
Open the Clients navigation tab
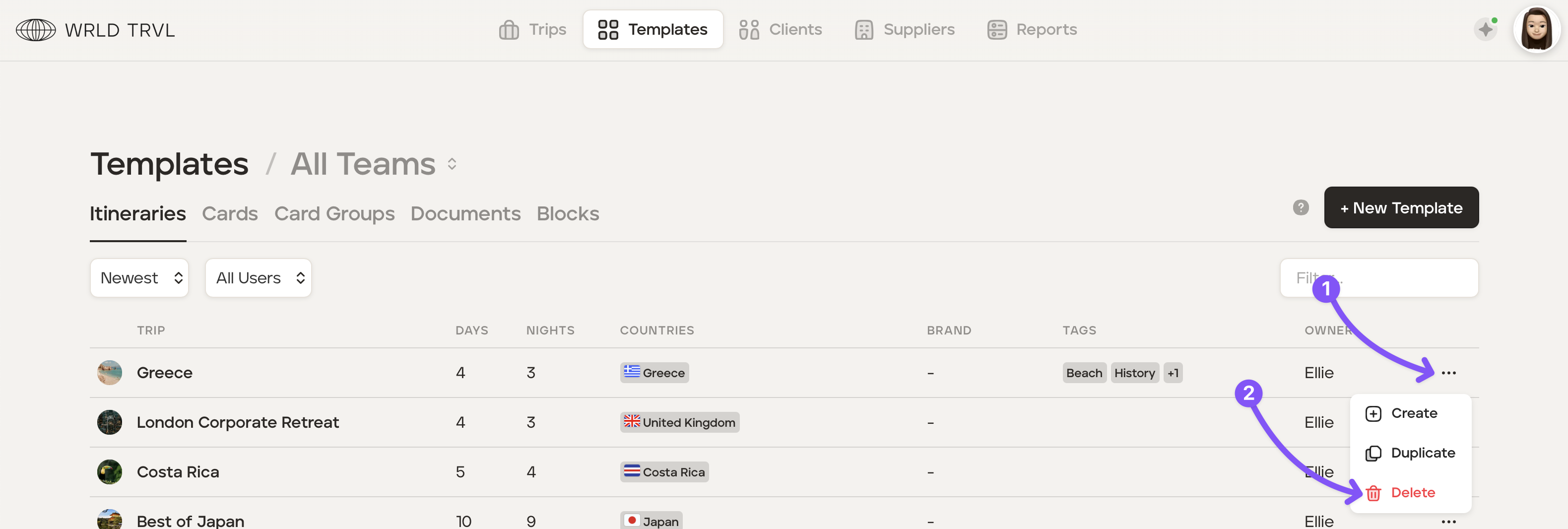[x=781, y=29]
